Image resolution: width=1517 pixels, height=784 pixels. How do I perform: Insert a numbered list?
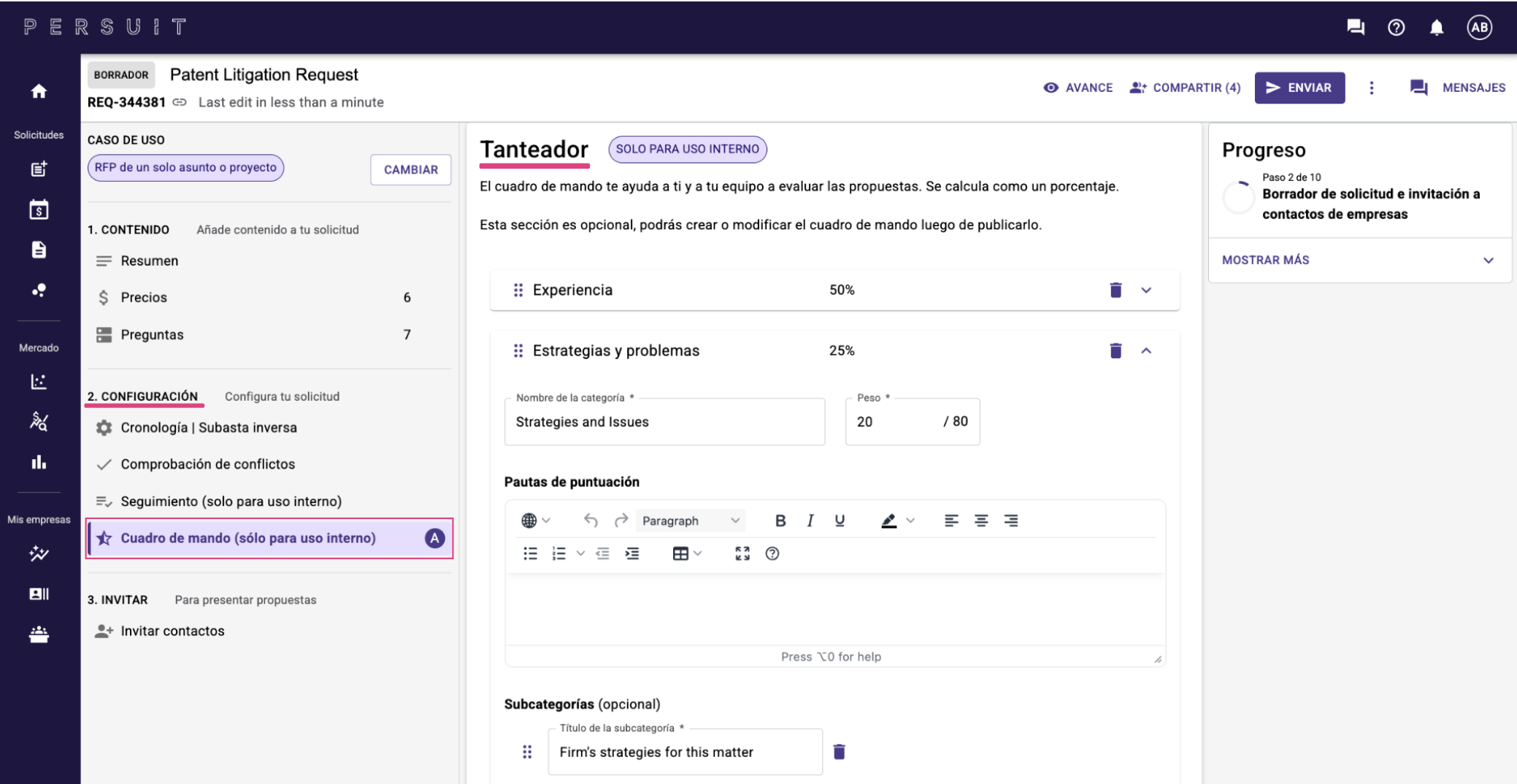click(x=559, y=553)
